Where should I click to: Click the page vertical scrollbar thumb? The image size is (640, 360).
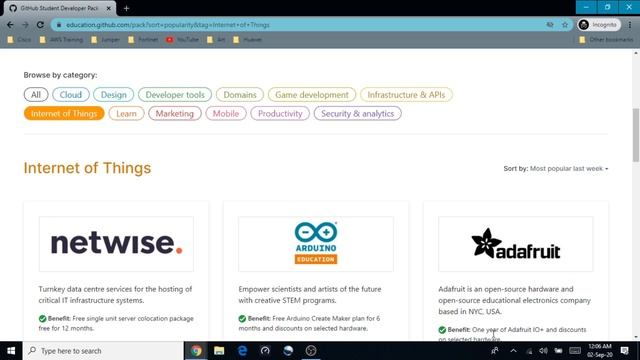[x=636, y=135]
